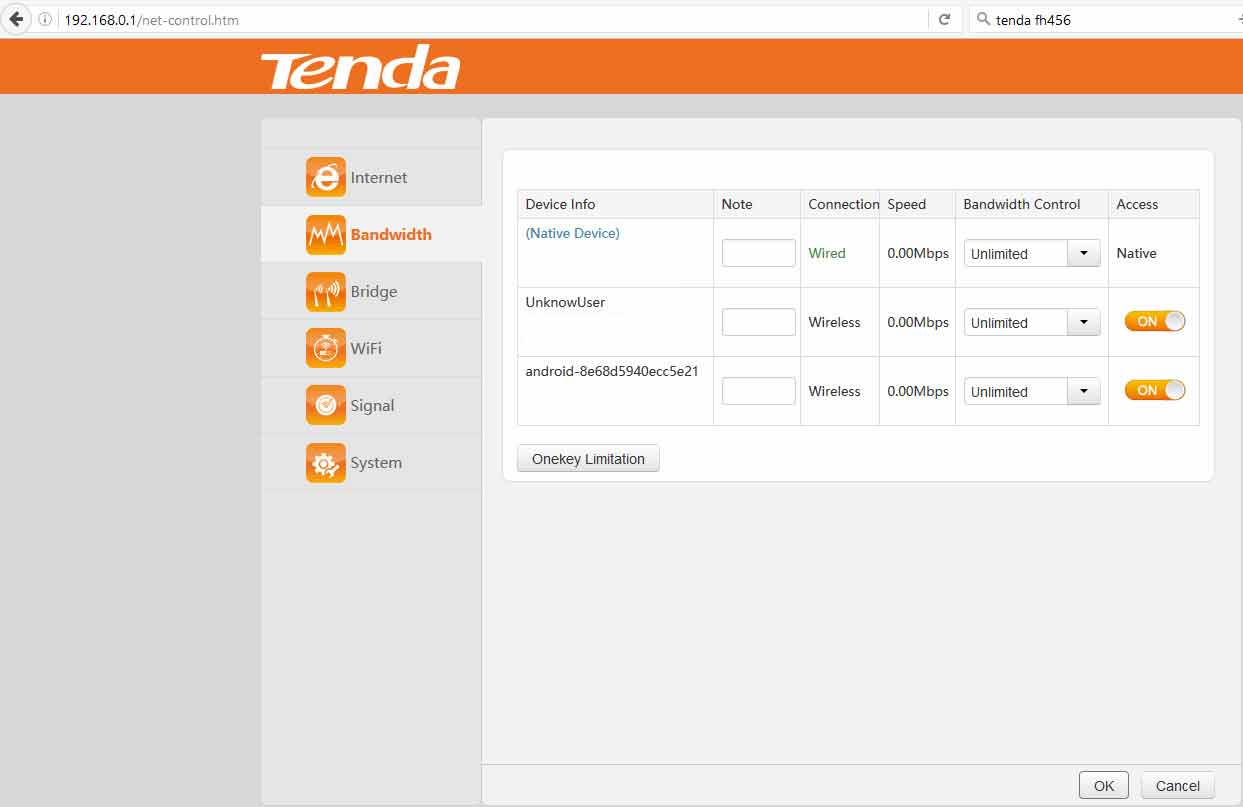Click the page reload icon in address bar
This screenshot has width=1243, height=807.
(x=944, y=19)
